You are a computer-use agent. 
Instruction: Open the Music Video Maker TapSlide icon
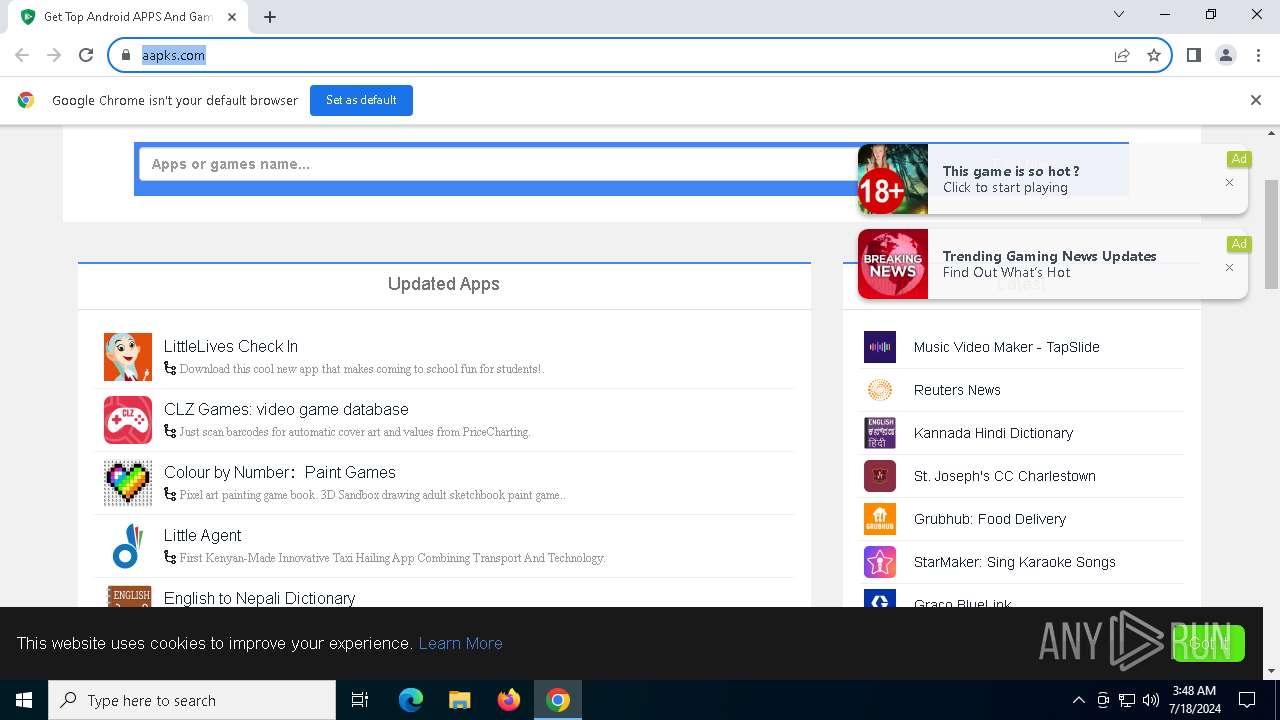(x=880, y=347)
